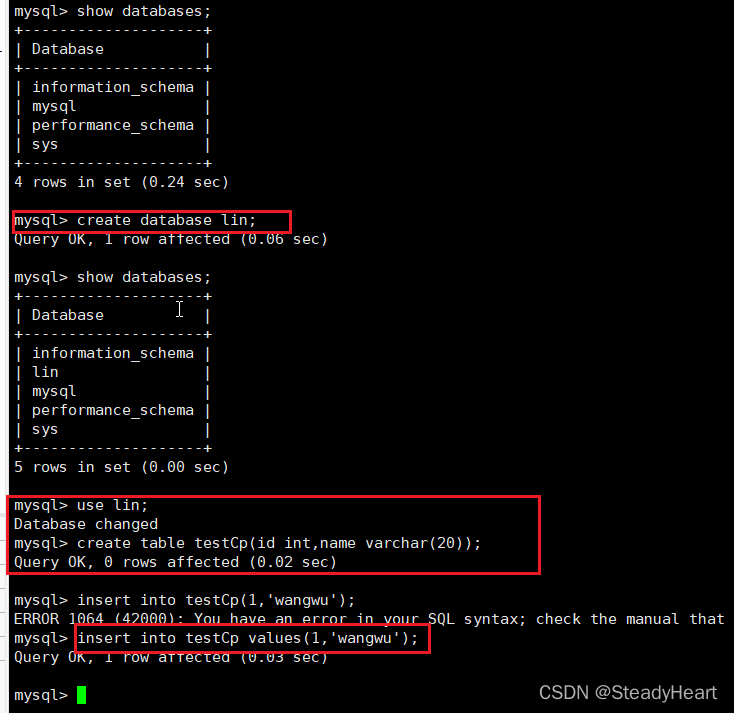Click 'information_schema' in the first list
The width and height of the screenshot is (734, 713).
(113, 88)
